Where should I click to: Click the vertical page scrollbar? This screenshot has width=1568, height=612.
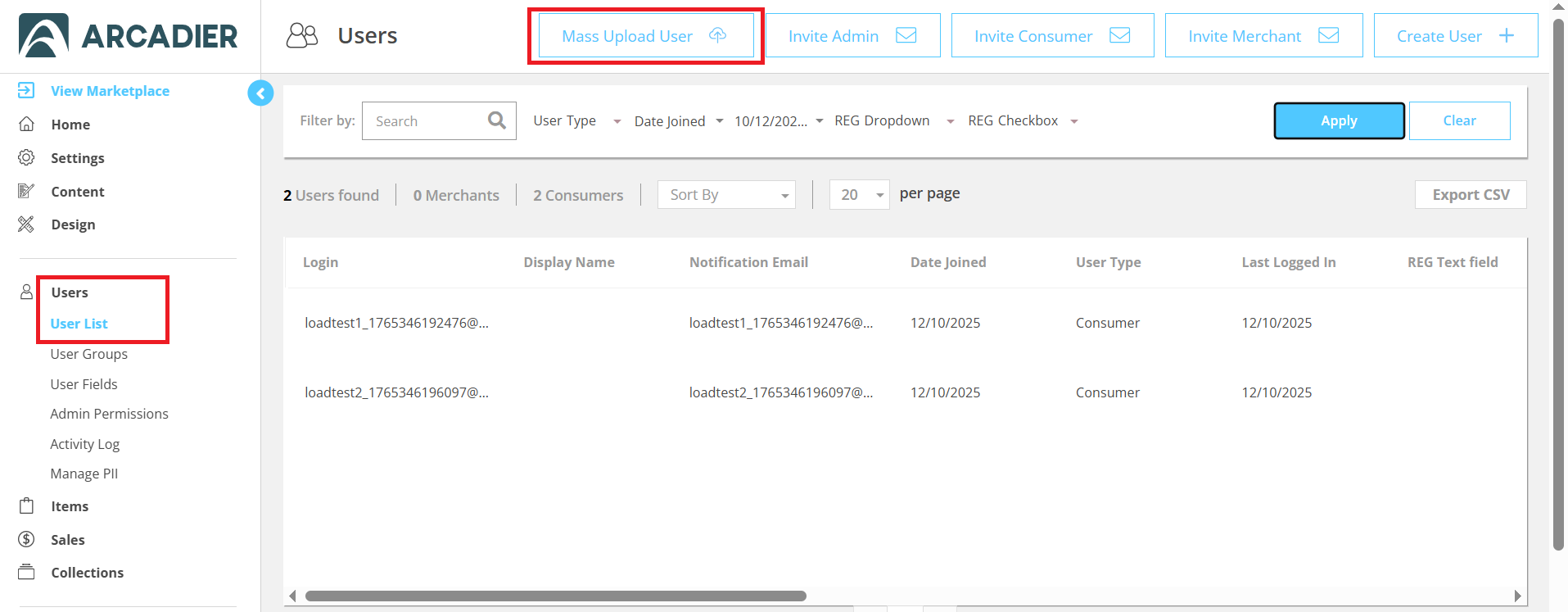pos(1558,283)
